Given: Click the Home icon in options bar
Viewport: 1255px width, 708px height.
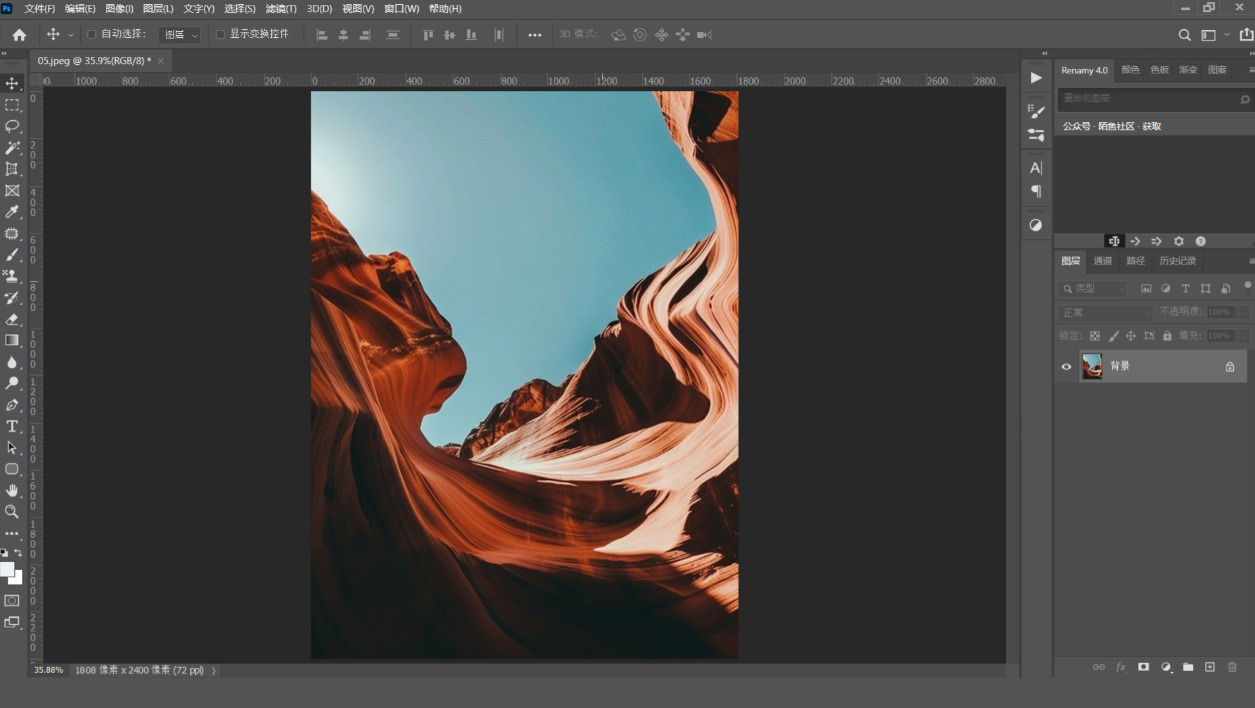Looking at the screenshot, I should point(19,34).
